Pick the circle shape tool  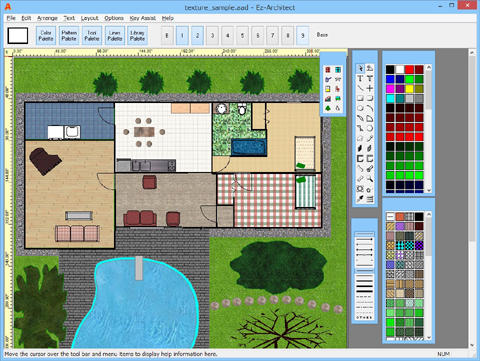[x=360, y=108]
